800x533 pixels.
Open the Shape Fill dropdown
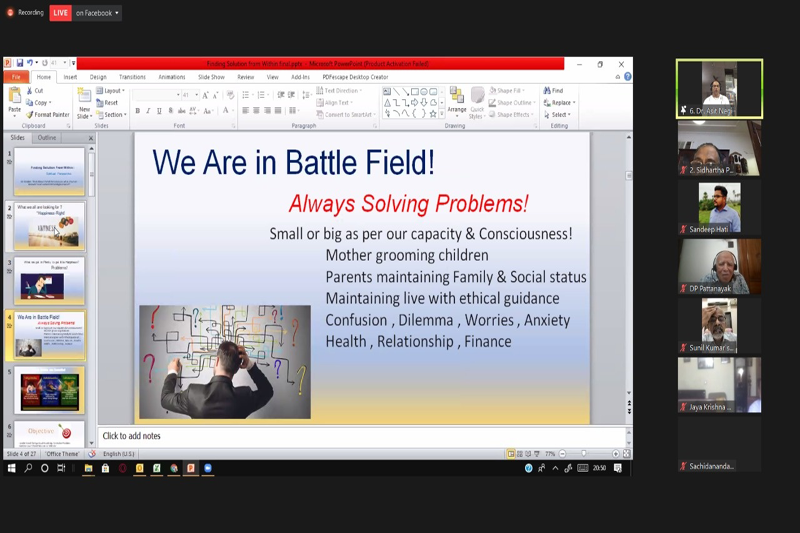tap(511, 91)
